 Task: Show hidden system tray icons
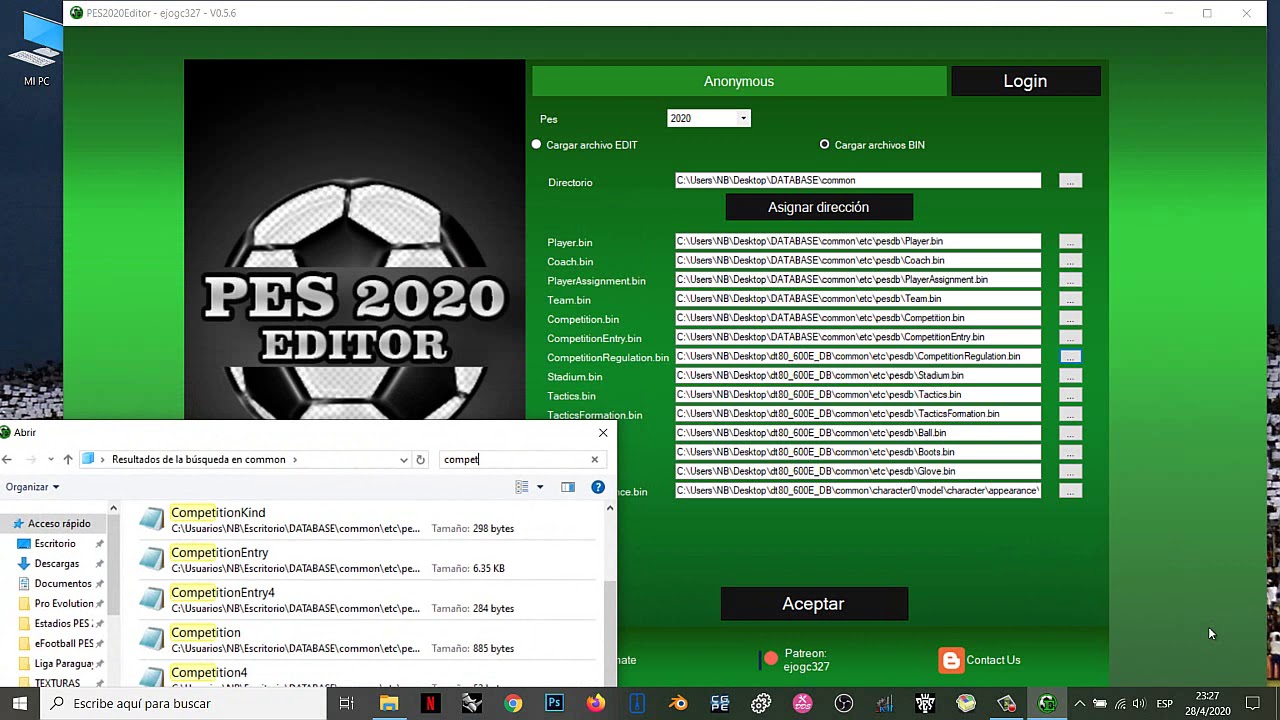click(1079, 703)
